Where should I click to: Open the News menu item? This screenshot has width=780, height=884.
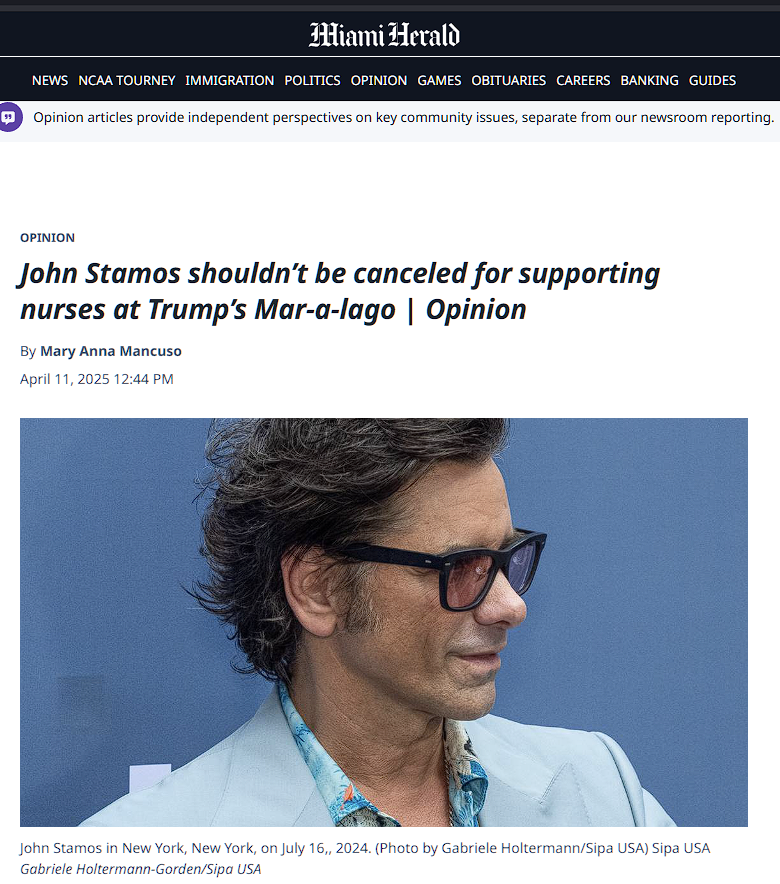coord(50,81)
